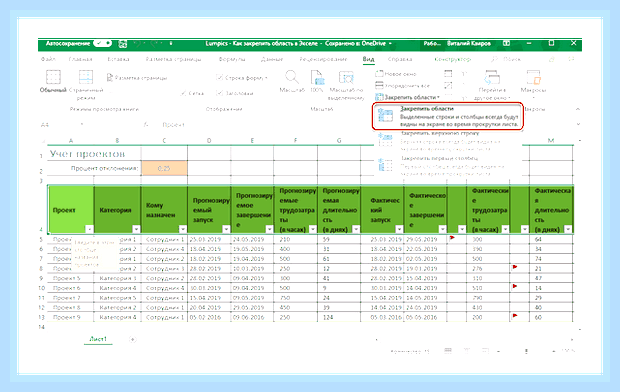Adjust the zoom slider in status bar
Viewport: 620px width, 392px height.
coord(526,351)
